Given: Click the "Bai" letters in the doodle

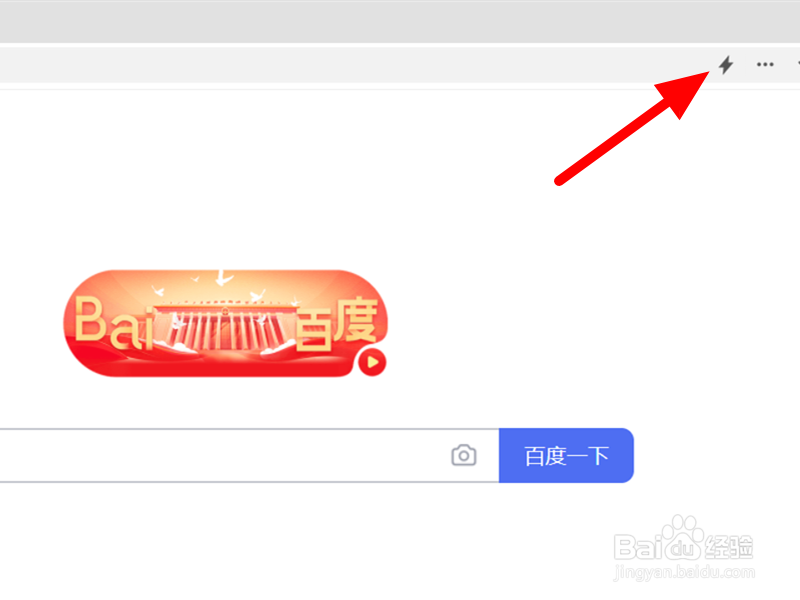Looking at the screenshot, I should [x=113, y=323].
